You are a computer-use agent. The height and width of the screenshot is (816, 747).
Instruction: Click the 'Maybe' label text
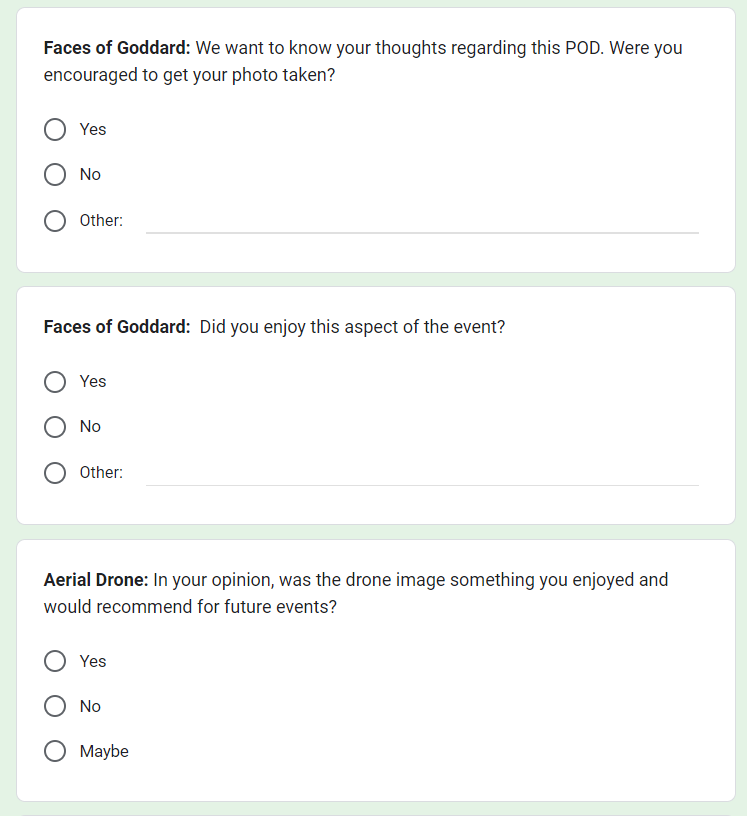pyautogui.click(x=104, y=752)
